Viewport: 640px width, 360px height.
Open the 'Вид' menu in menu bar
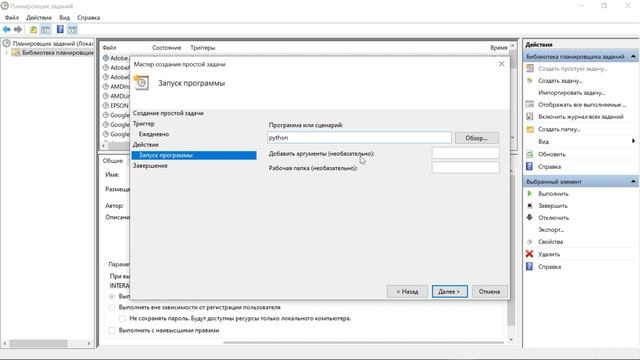point(64,18)
